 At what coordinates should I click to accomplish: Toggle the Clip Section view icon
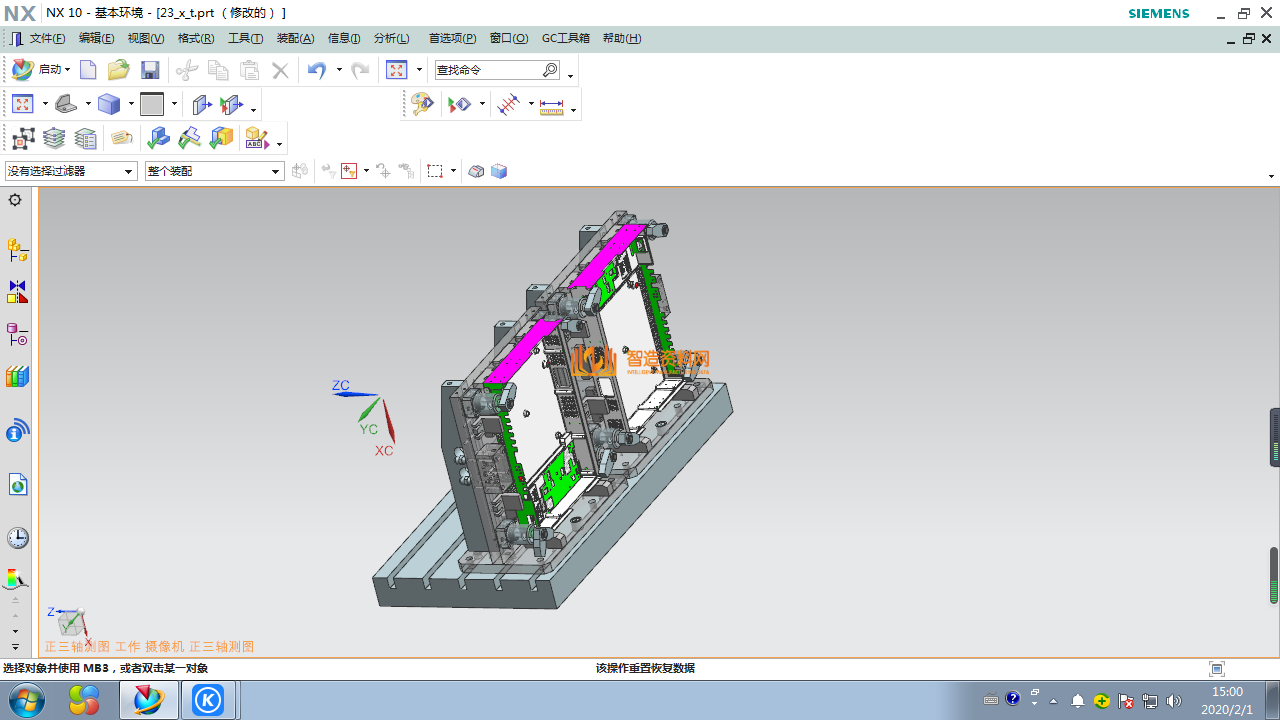point(231,104)
